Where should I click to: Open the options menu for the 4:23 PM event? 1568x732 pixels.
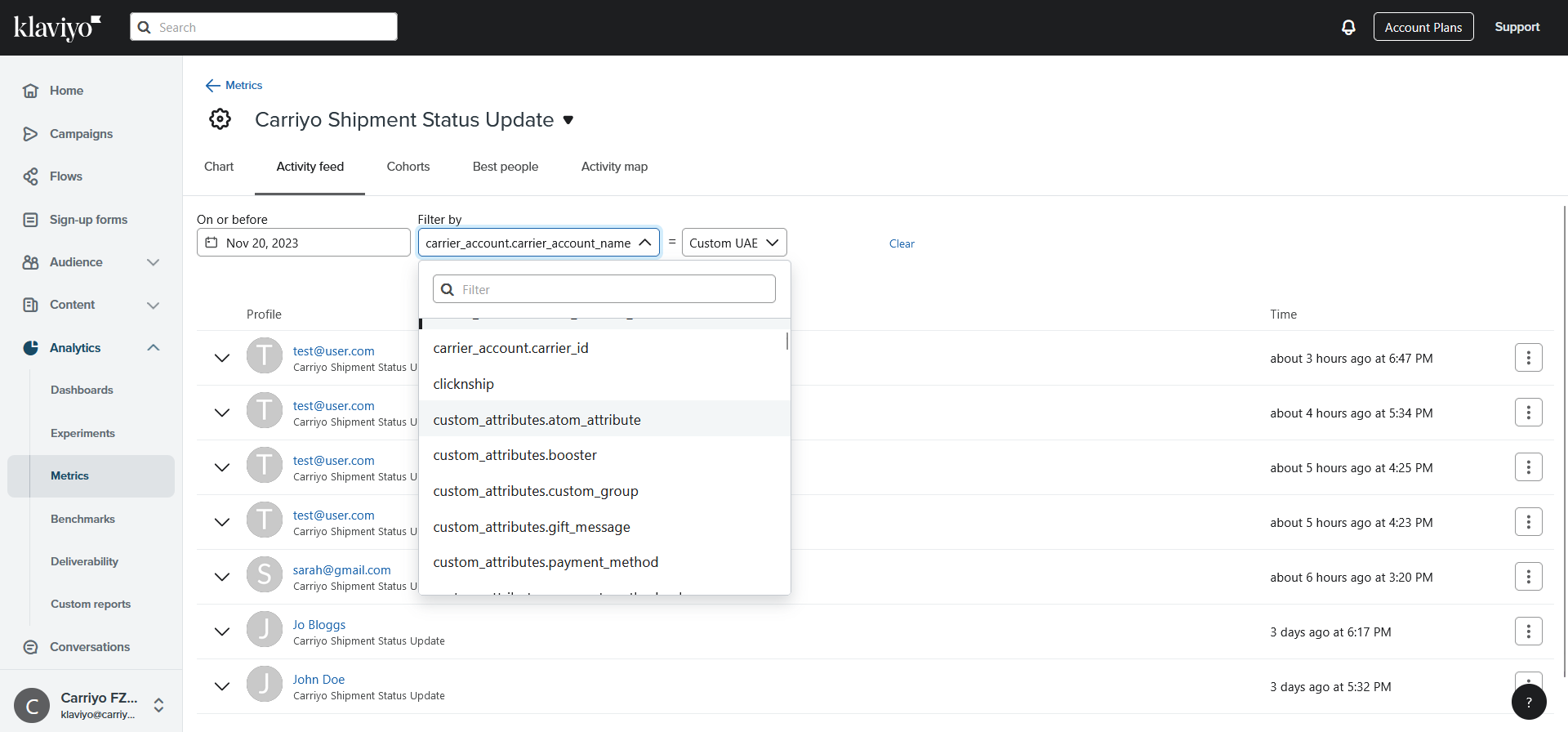tap(1528, 522)
